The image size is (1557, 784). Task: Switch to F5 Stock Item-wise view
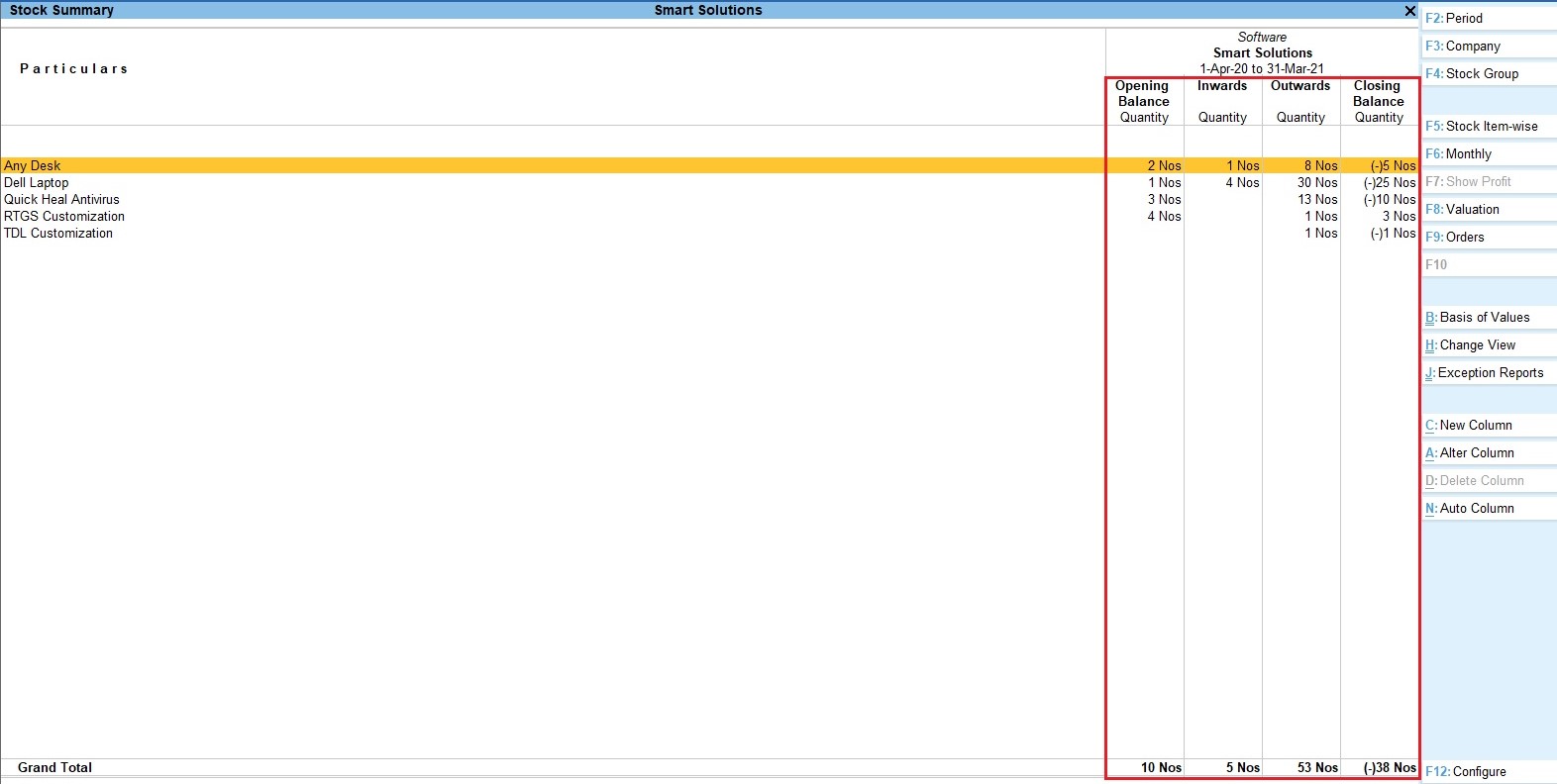point(1488,126)
